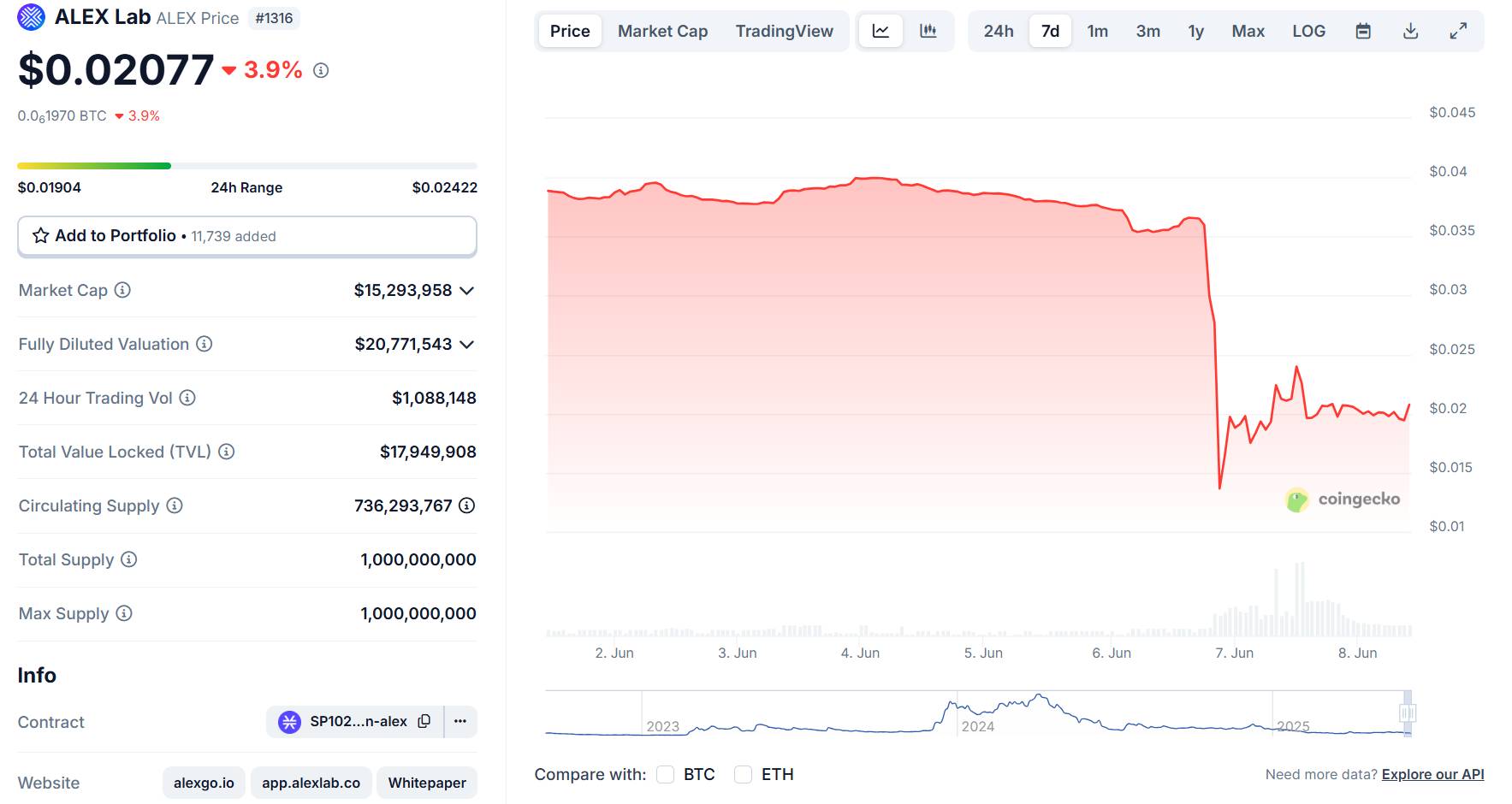Click the $0.02077 current price
Viewport: 1512px width, 804px height.
[x=116, y=69]
